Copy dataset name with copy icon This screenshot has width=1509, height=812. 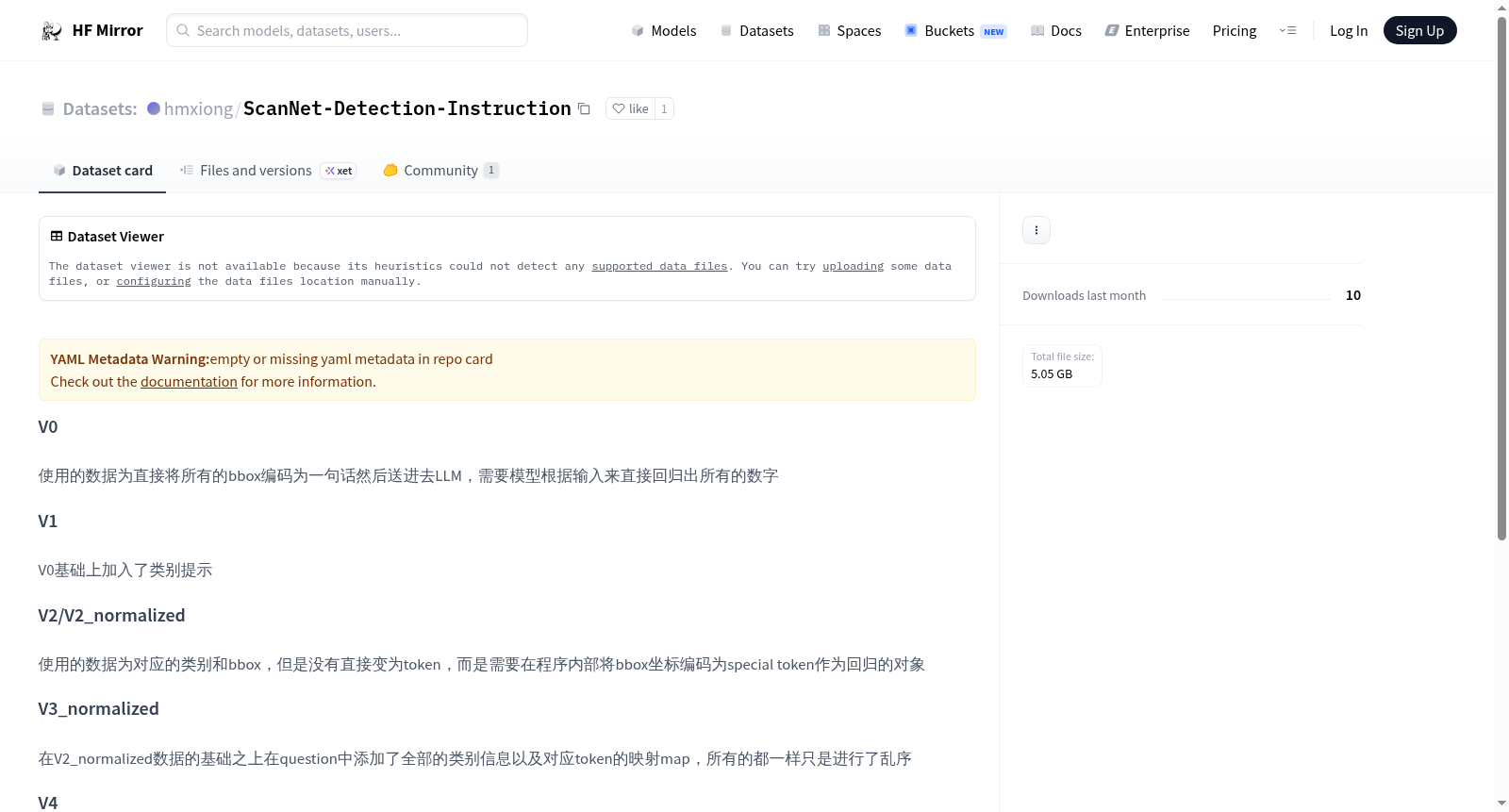[x=584, y=108]
